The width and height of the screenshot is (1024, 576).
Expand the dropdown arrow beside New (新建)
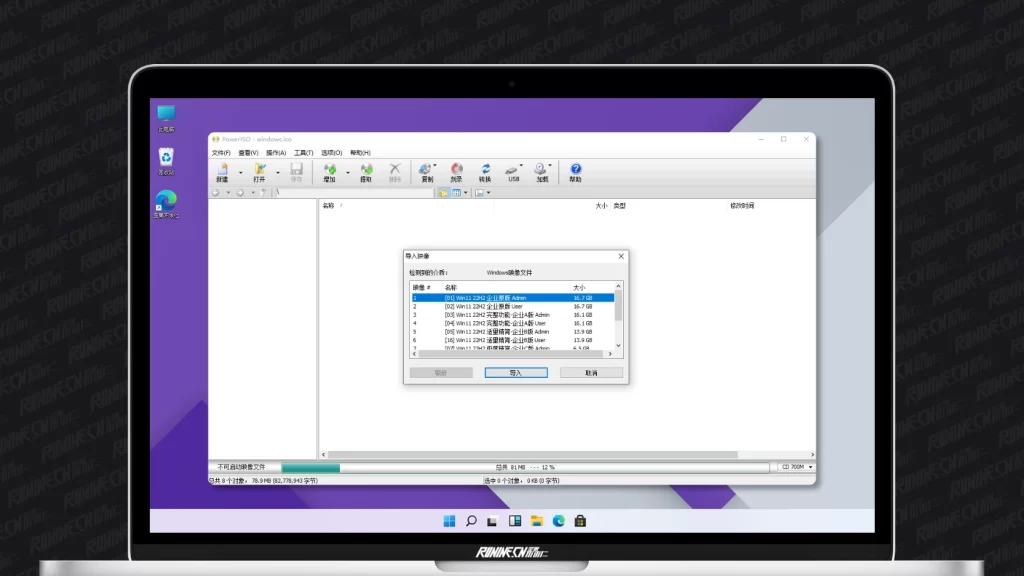click(240, 172)
